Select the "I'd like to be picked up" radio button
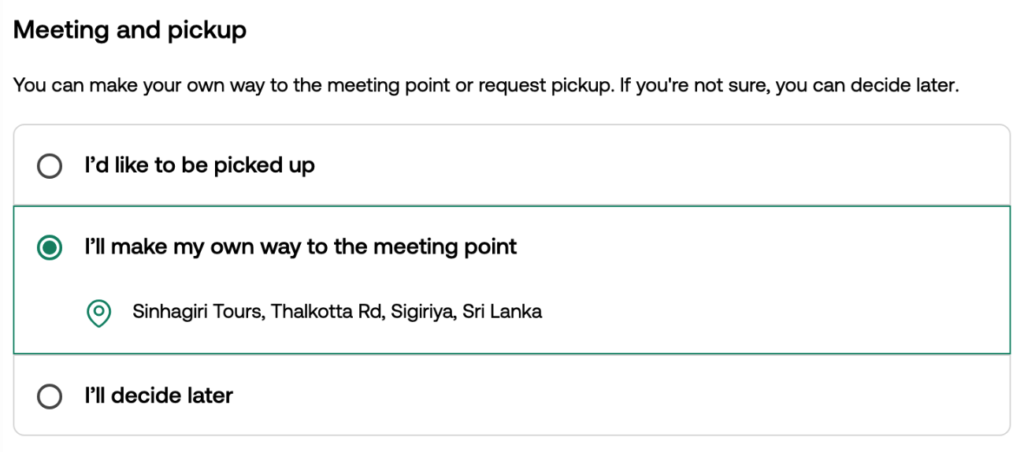Viewport: 1024px width, 452px height. 49,166
